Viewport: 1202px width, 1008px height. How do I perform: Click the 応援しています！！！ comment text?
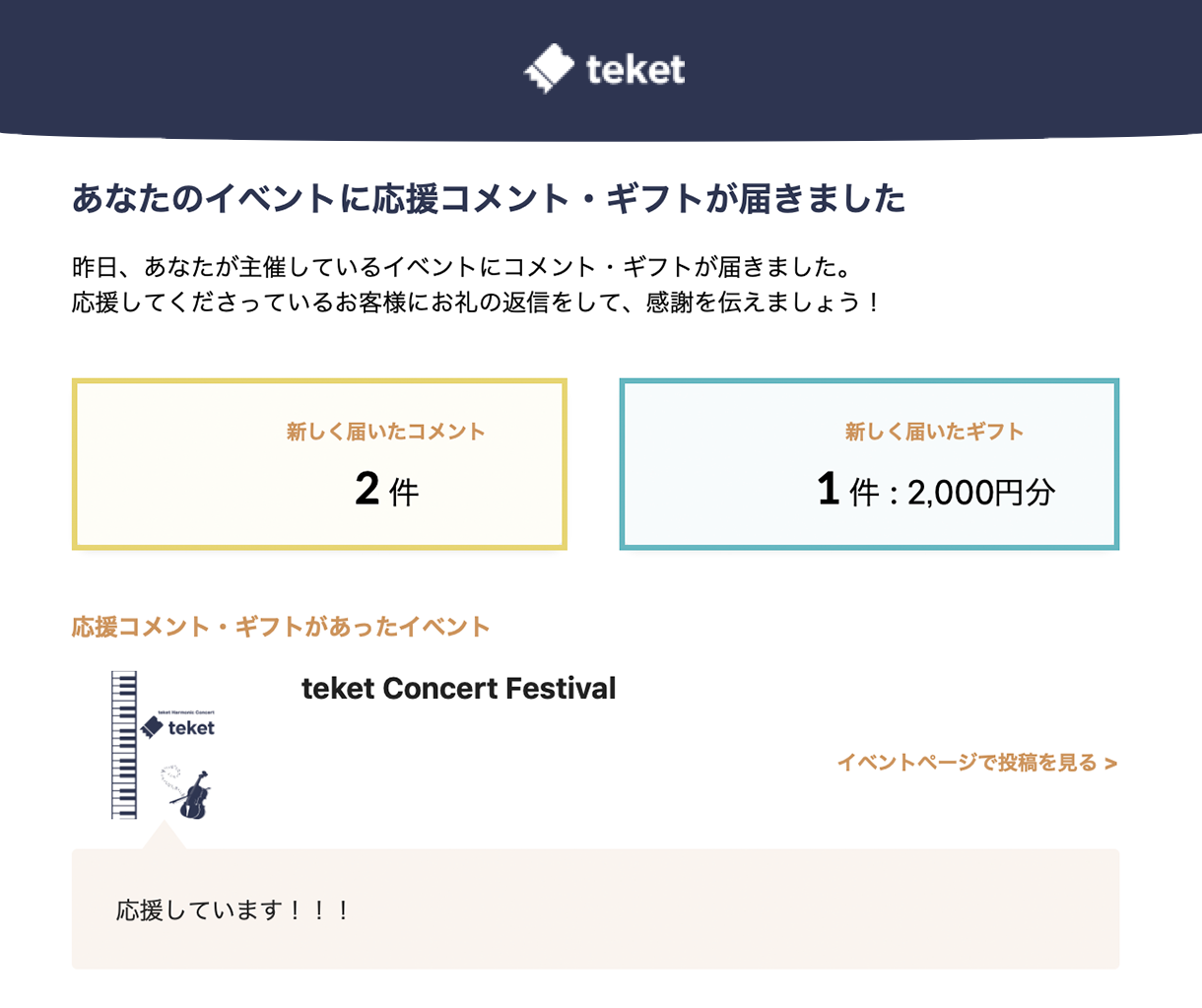point(233,909)
